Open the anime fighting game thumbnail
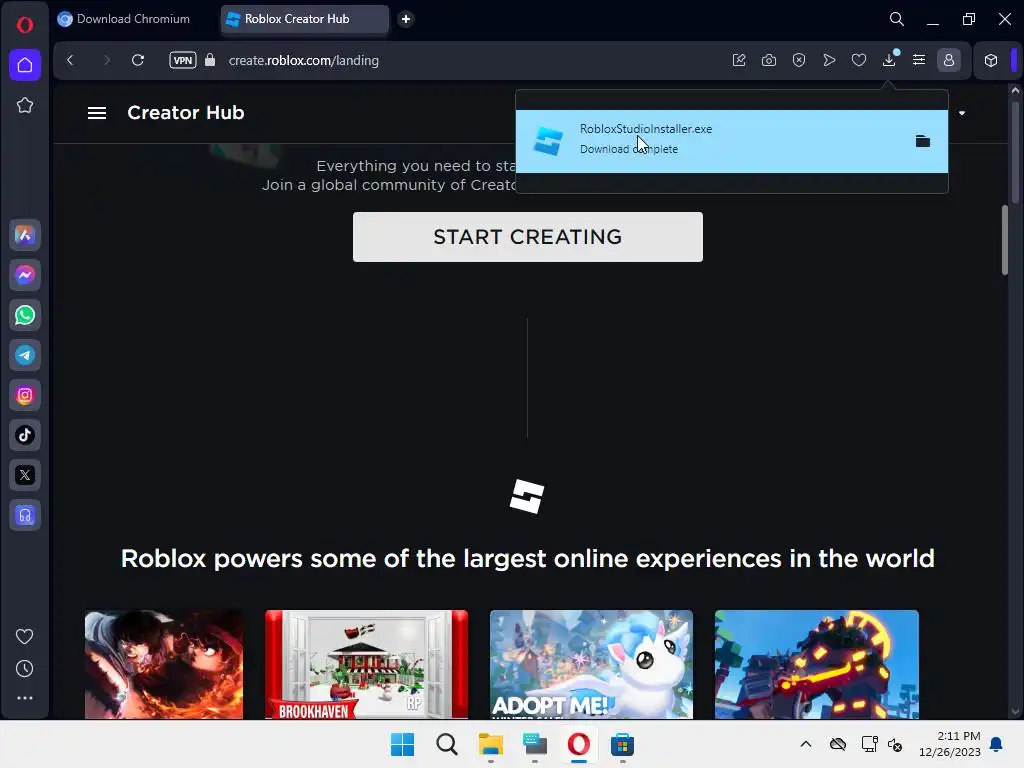1024x768 pixels. point(164,665)
